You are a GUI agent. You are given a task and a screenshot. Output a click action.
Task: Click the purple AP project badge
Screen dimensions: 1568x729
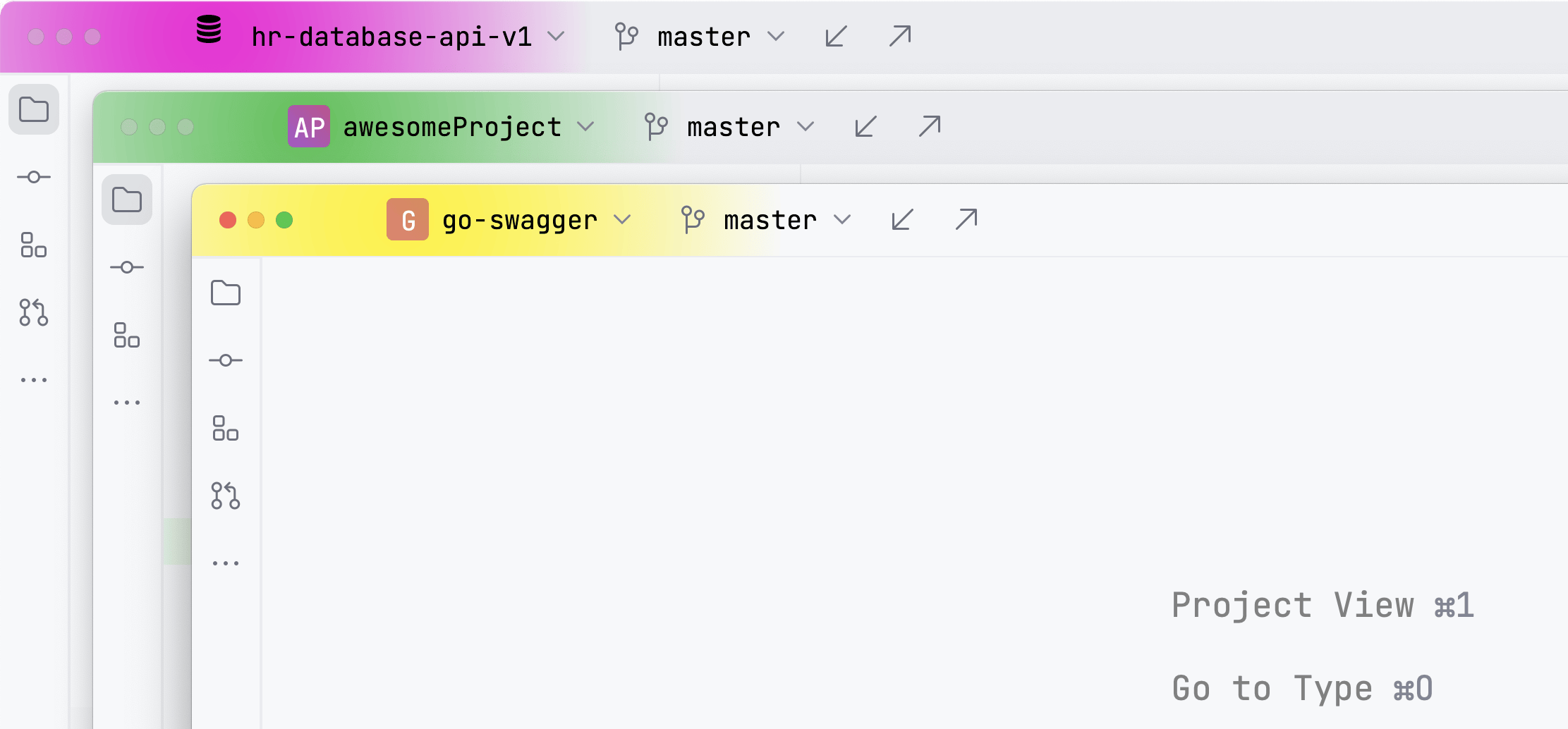[x=309, y=127]
